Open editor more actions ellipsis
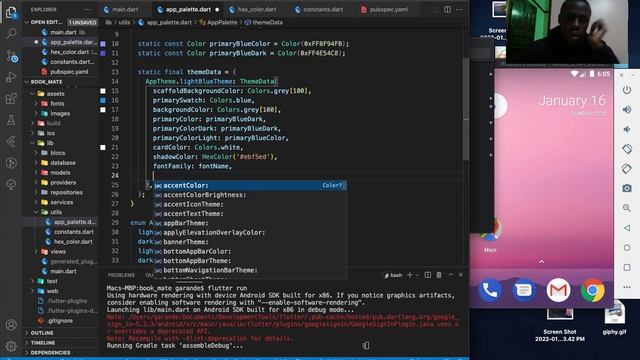640x360 pixels. point(459,9)
